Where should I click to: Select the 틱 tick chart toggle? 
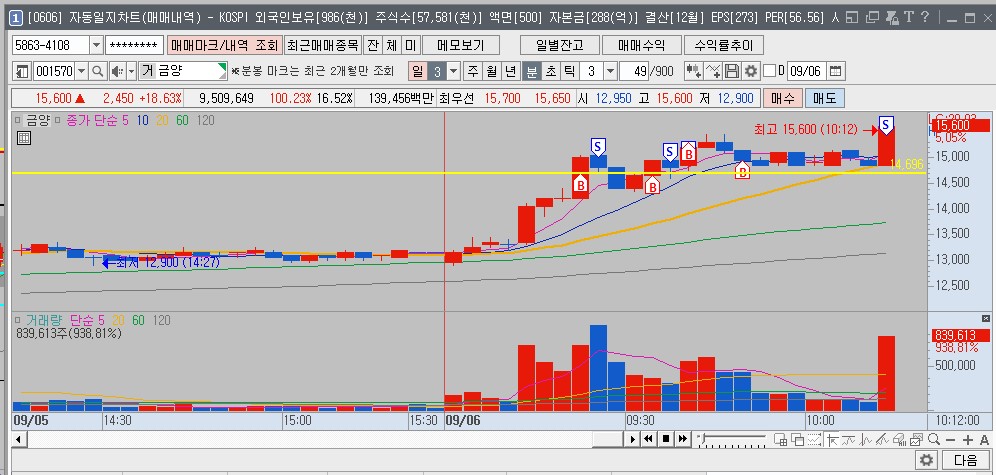pyautogui.click(x=569, y=71)
